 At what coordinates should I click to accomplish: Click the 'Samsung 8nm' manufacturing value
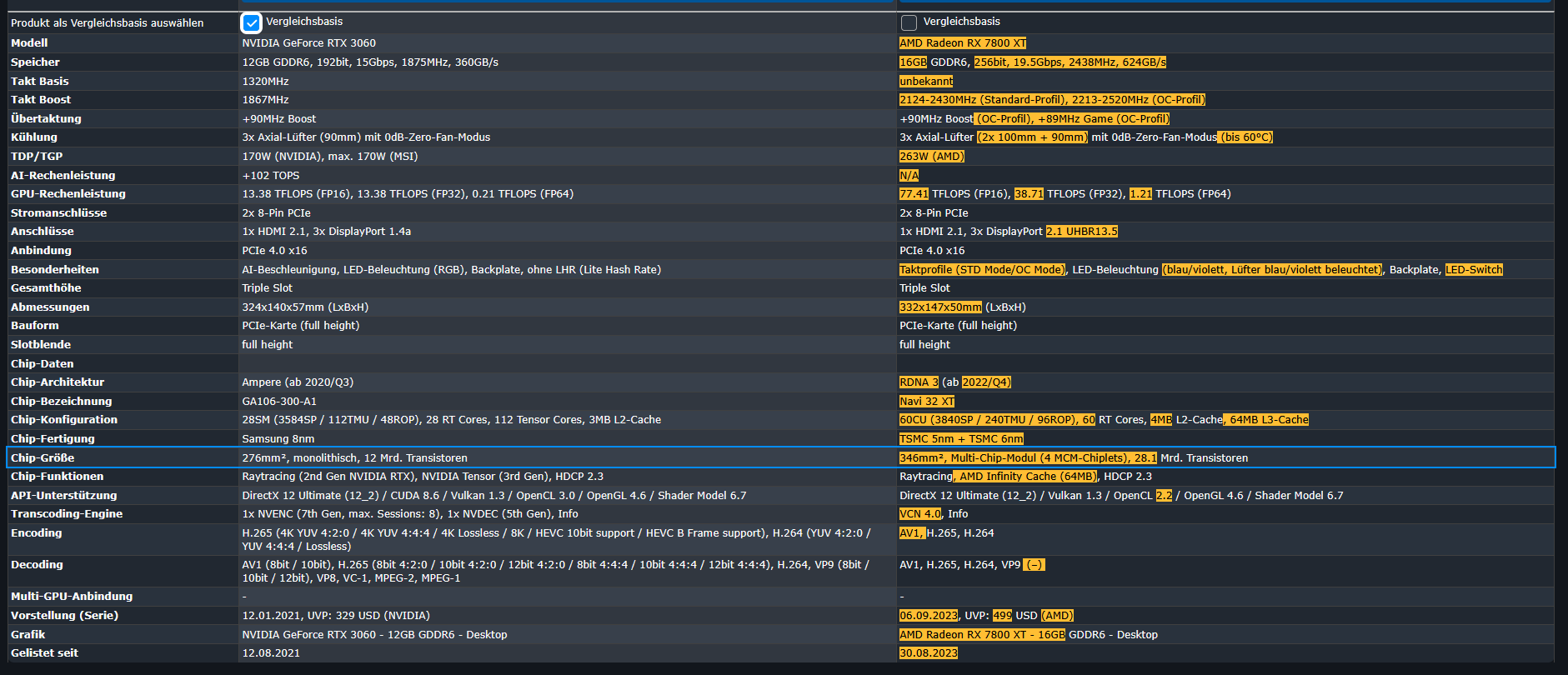coord(278,439)
